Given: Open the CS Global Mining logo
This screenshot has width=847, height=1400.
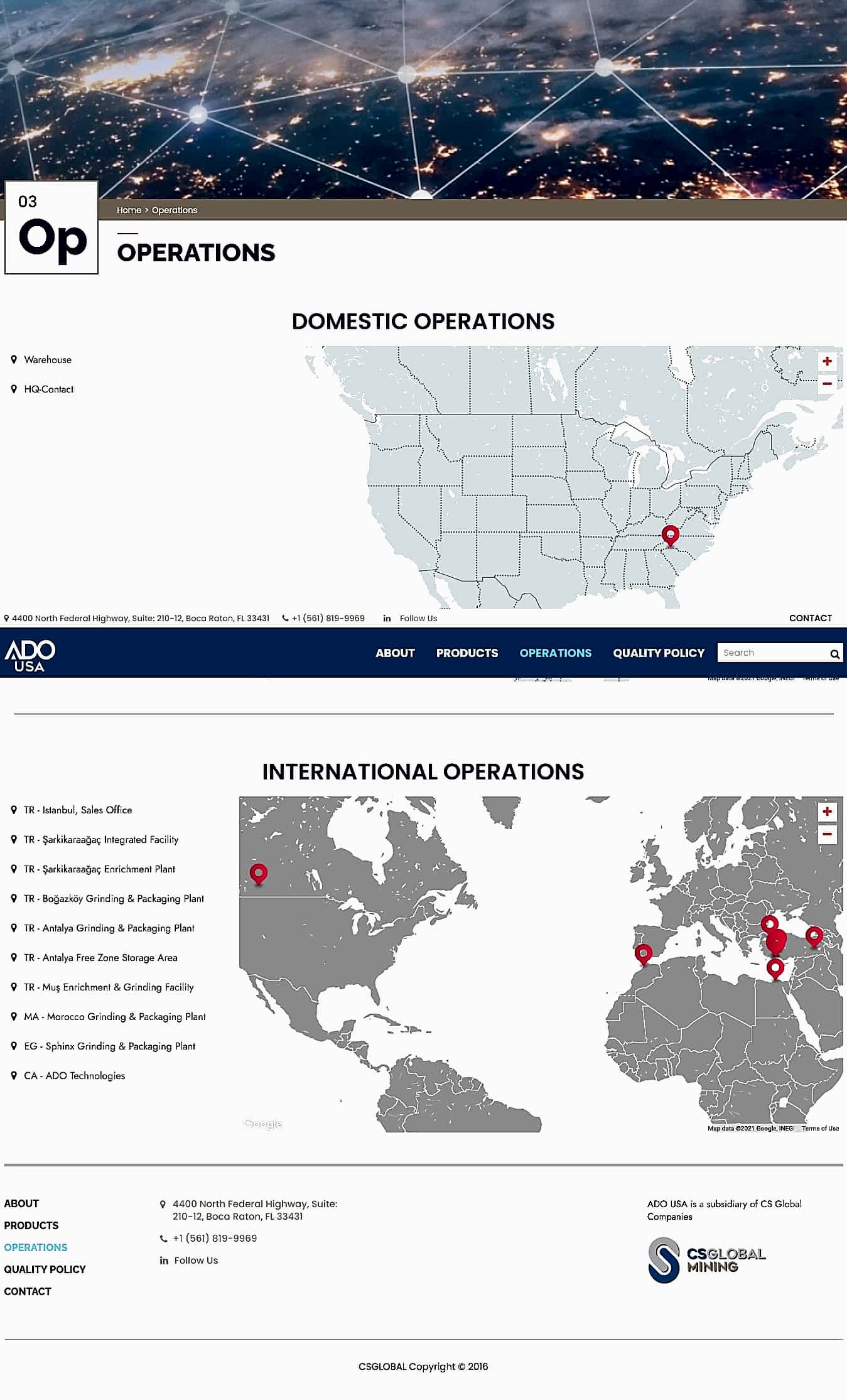Looking at the screenshot, I should point(707,1260).
